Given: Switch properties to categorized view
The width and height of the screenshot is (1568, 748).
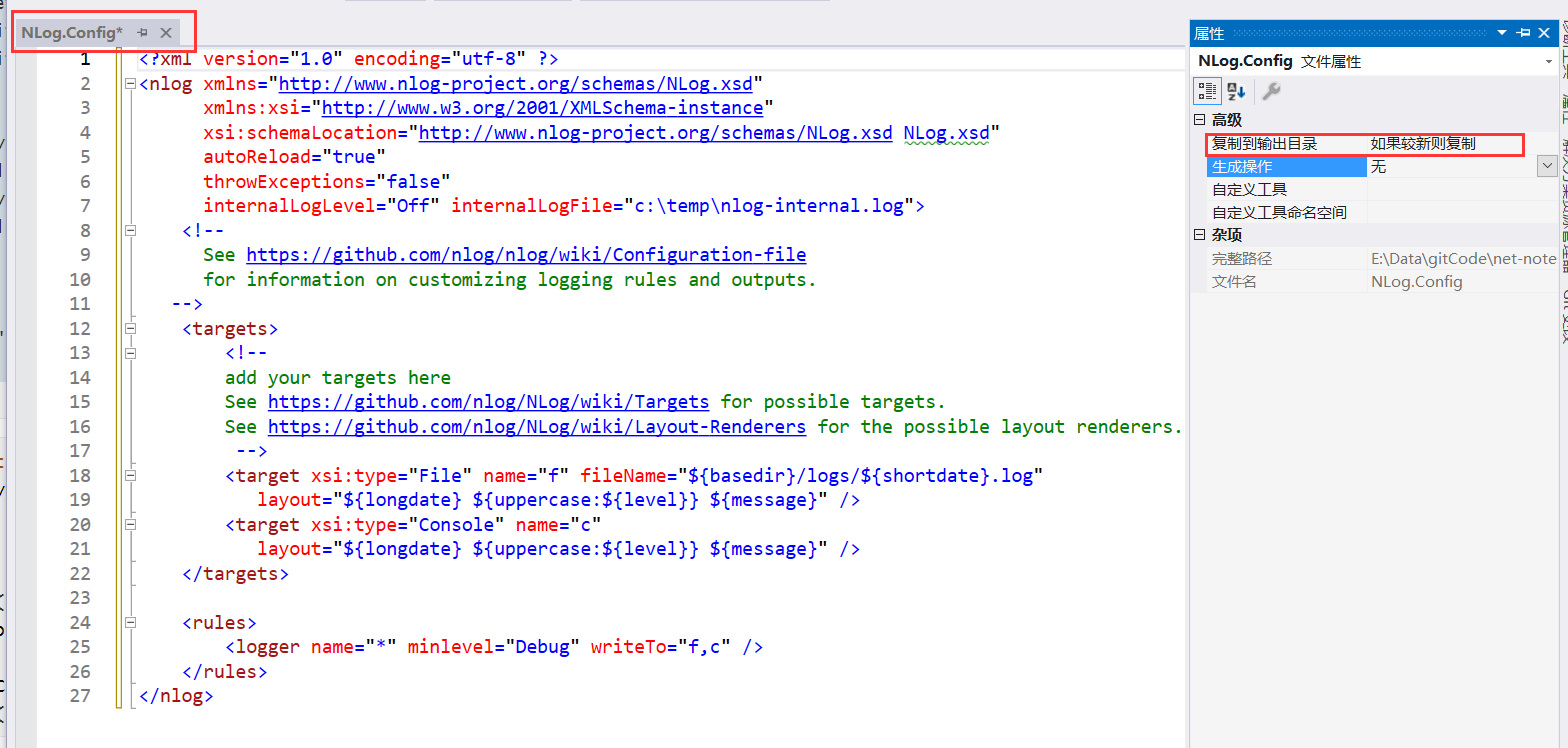Looking at the screenshot, I should (x=1207, y=91).
